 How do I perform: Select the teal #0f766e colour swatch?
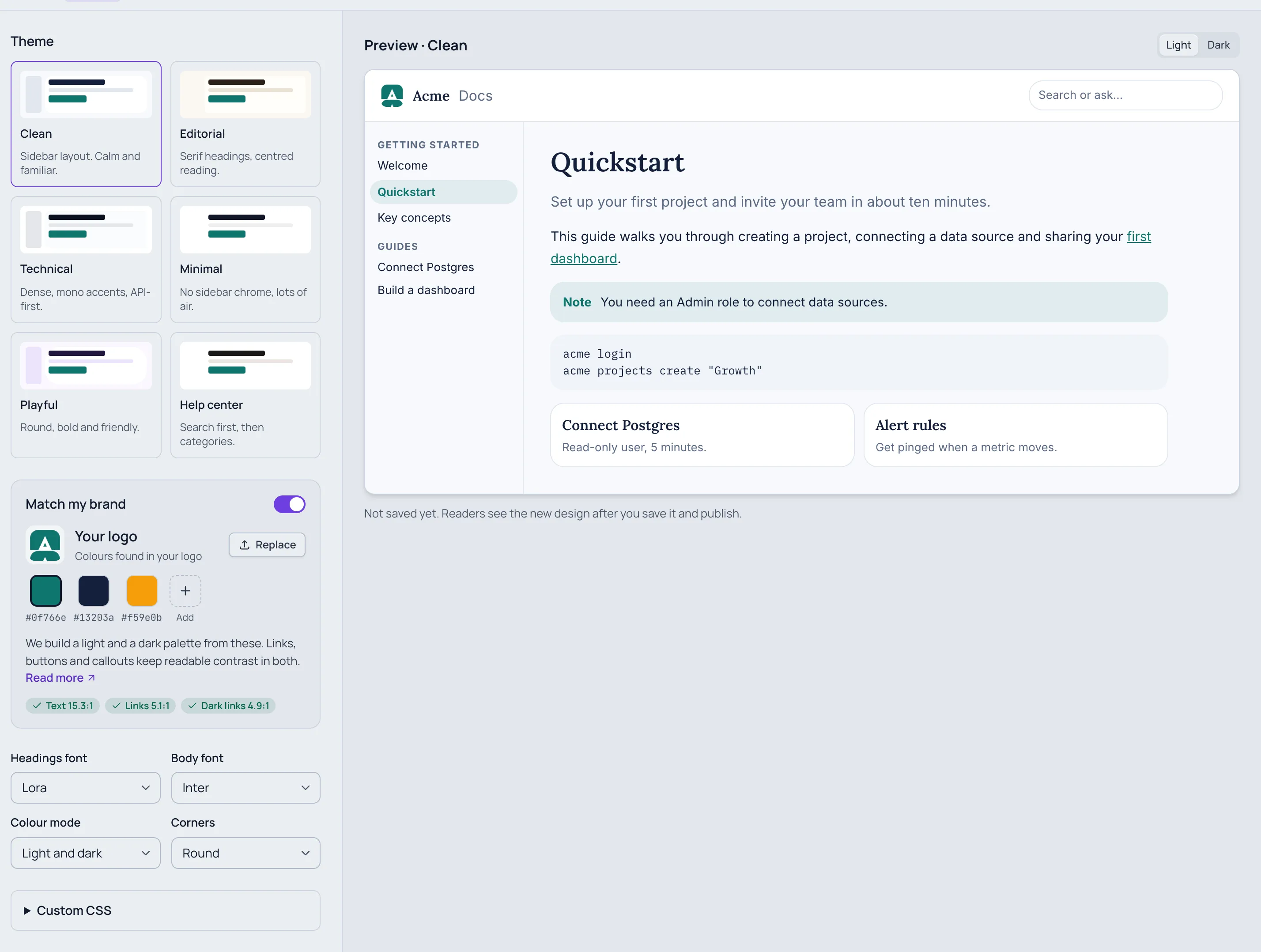[45, 590]
